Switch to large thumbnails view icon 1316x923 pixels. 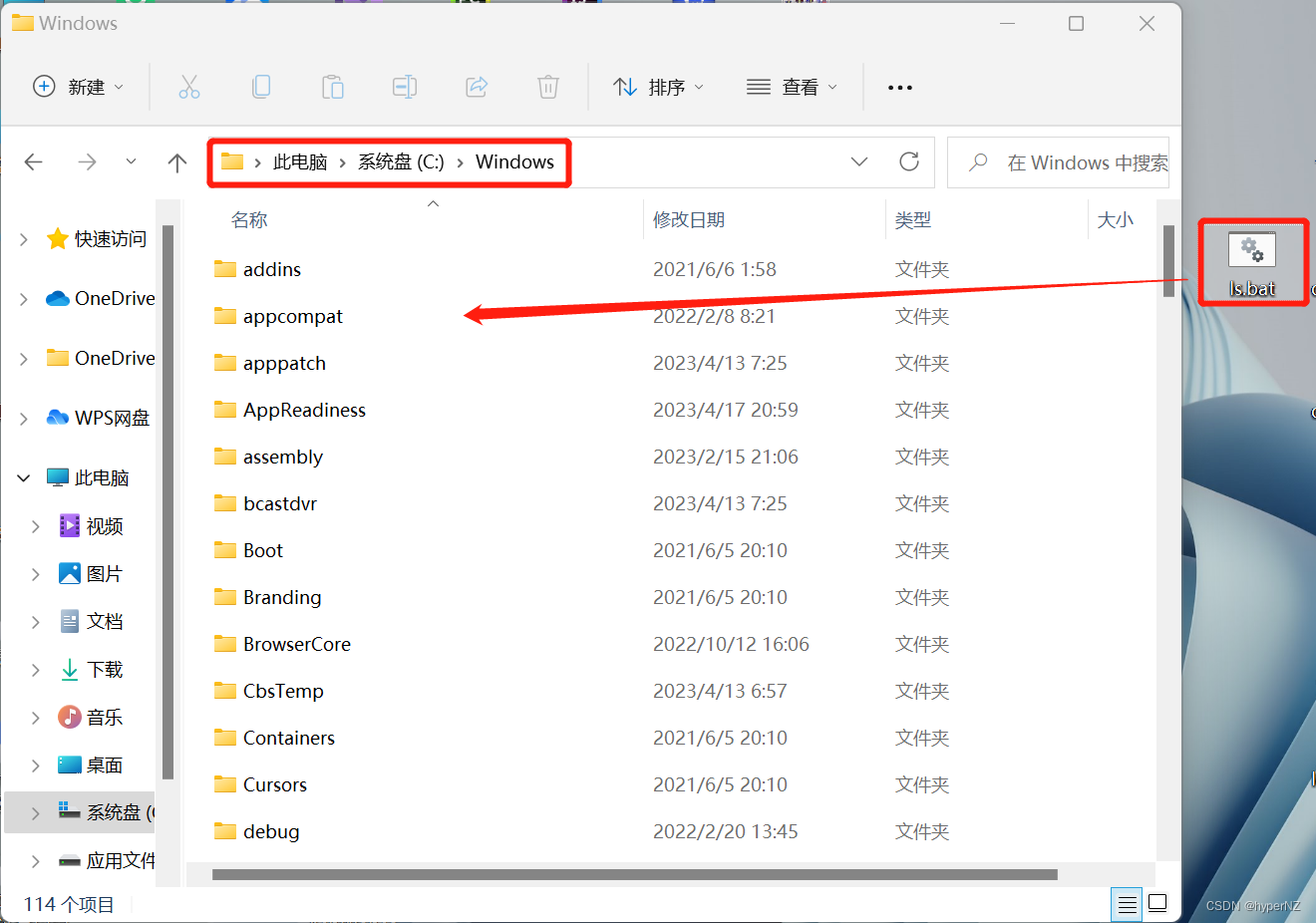click(1157, 903)
